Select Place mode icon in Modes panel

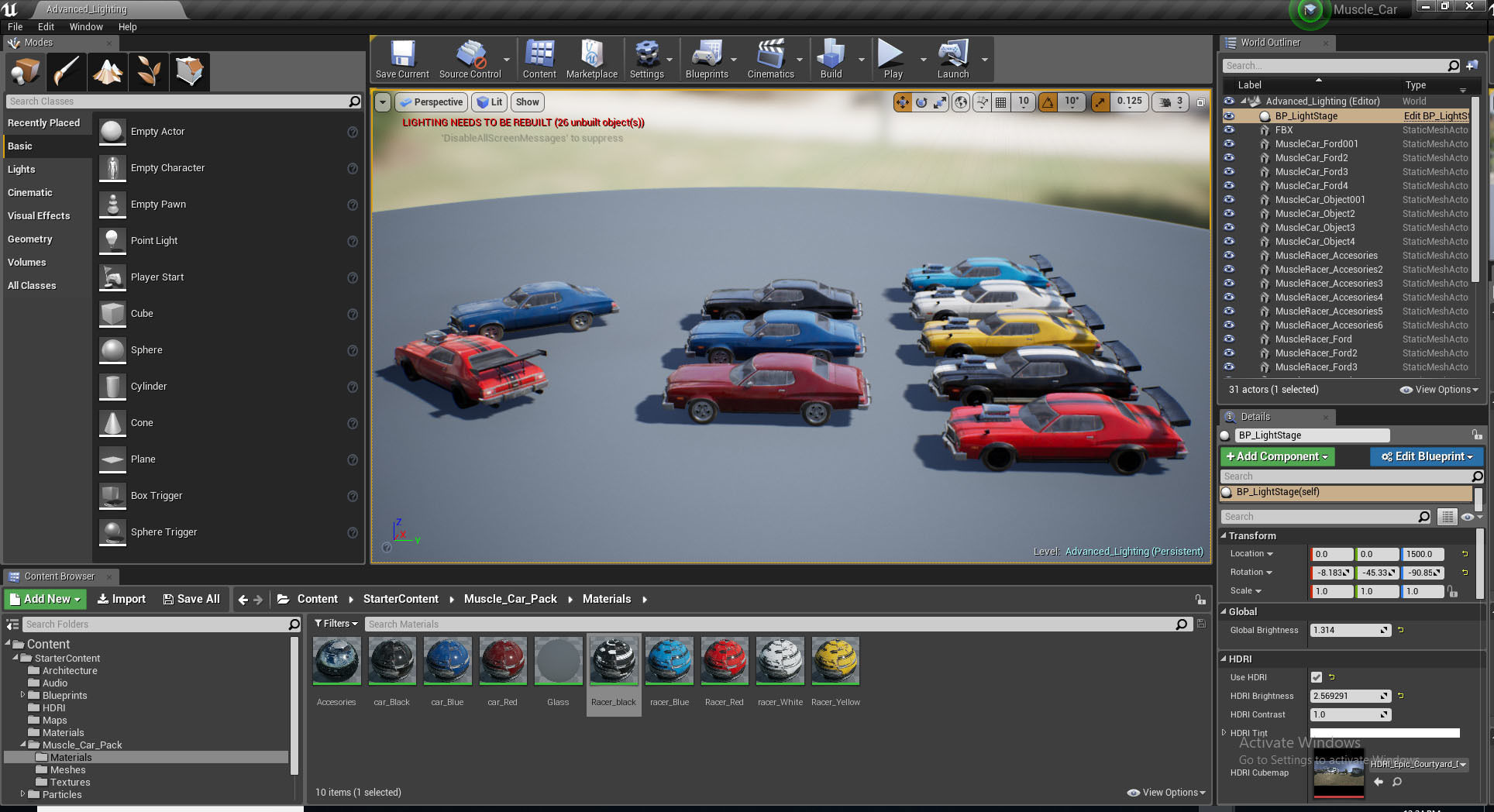click(x=25, y=71)
